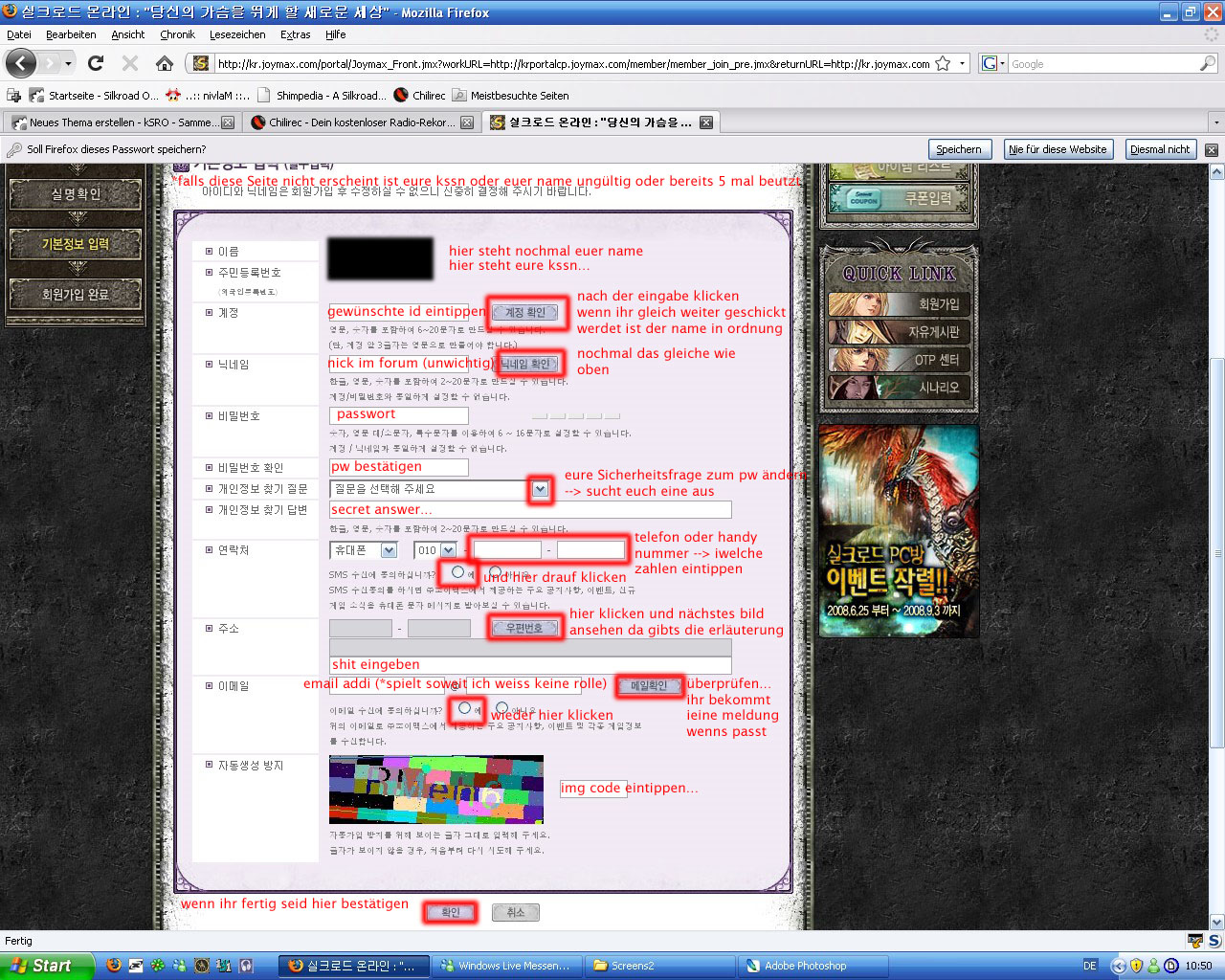
Task: Click the search magnifier icon in Google box
Action: pyautogui.click(x=1208, y=64)
